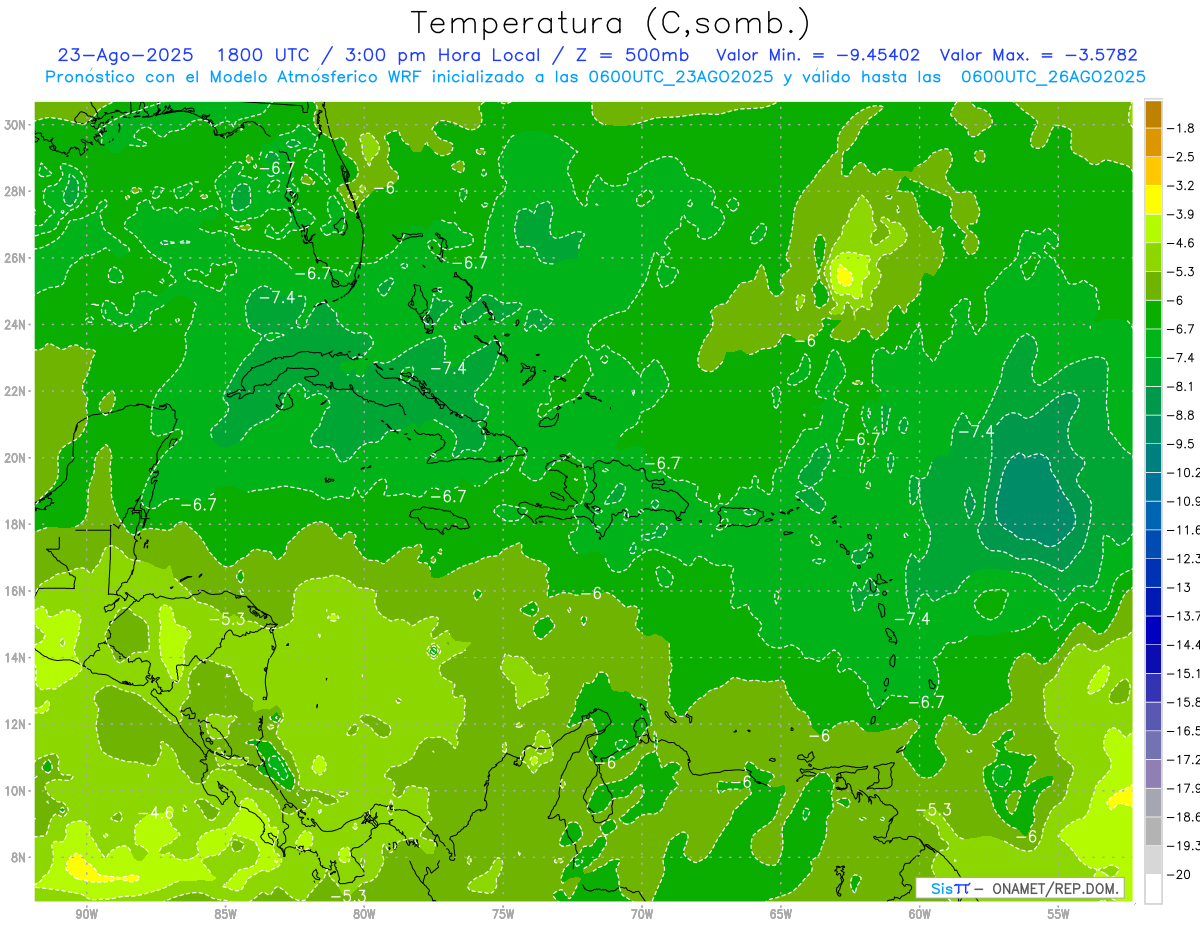The height and width of the screenshot is (927, 1200).
Task: Click the 90W longitude axis label
Action: tap(86, 914)
